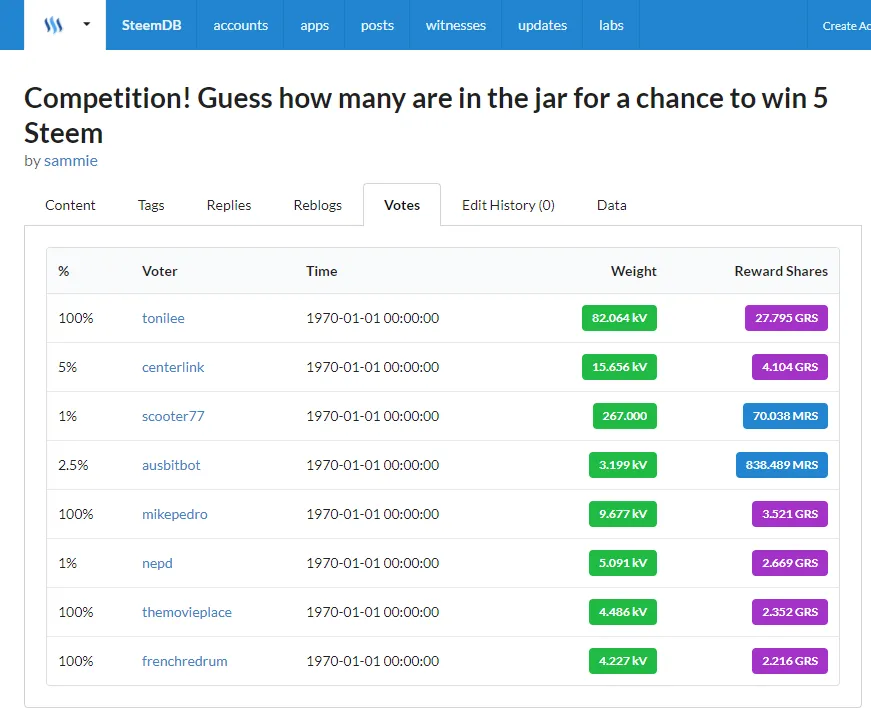Open the dropdown arrow beside the Steem logo
This screenshot has width=871, height=716.
coord(87,24)
